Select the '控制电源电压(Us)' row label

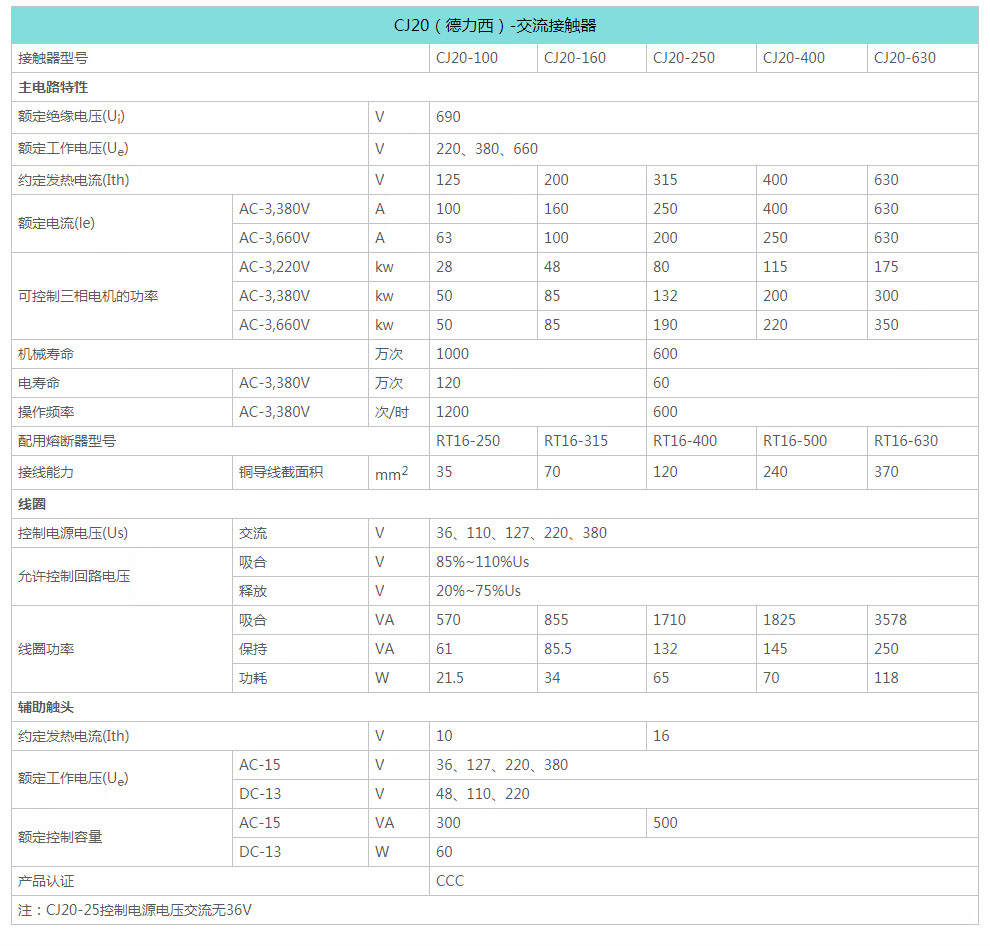click(73, 534)
